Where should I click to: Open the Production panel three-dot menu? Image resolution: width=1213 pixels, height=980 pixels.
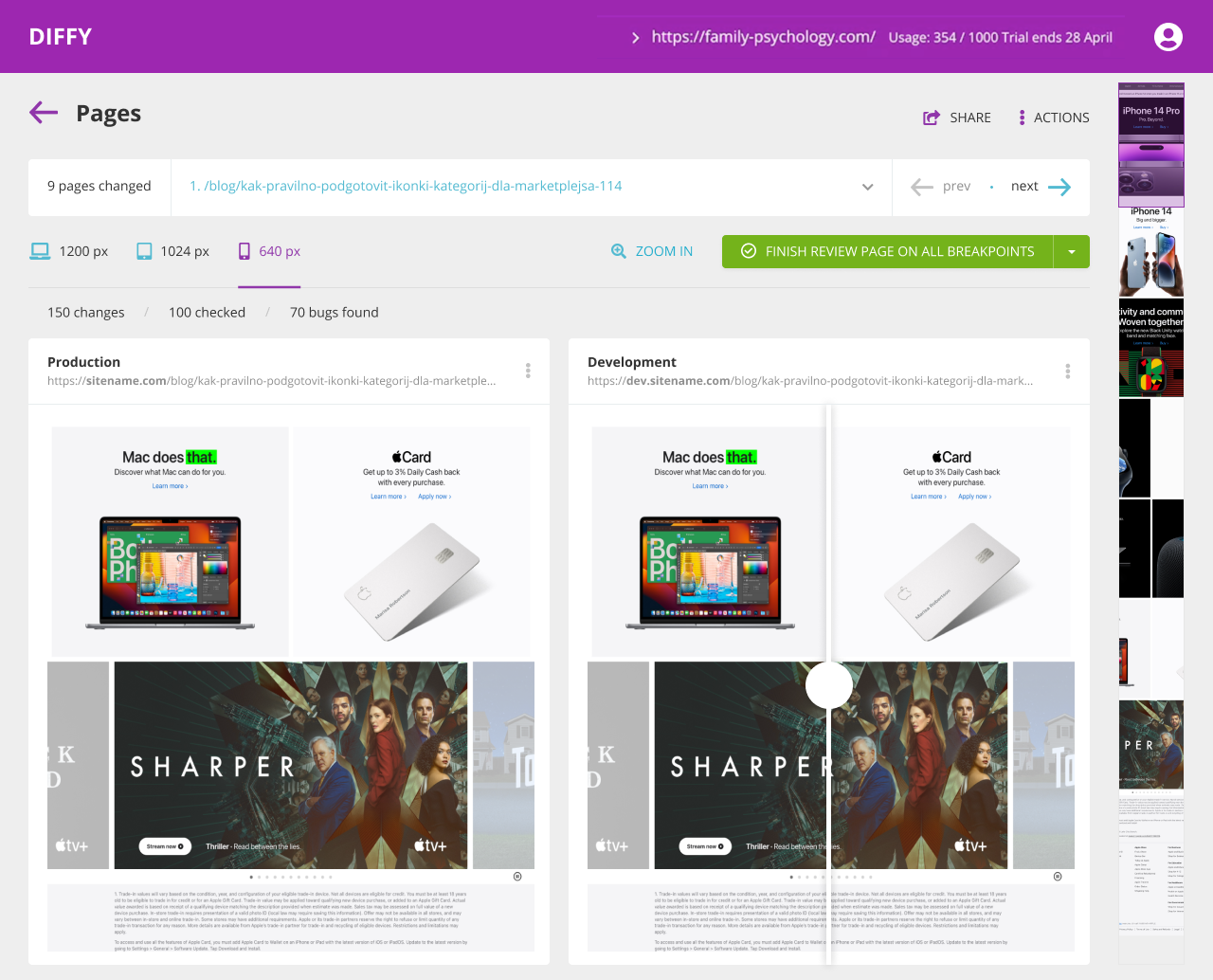tap(528, 371)
